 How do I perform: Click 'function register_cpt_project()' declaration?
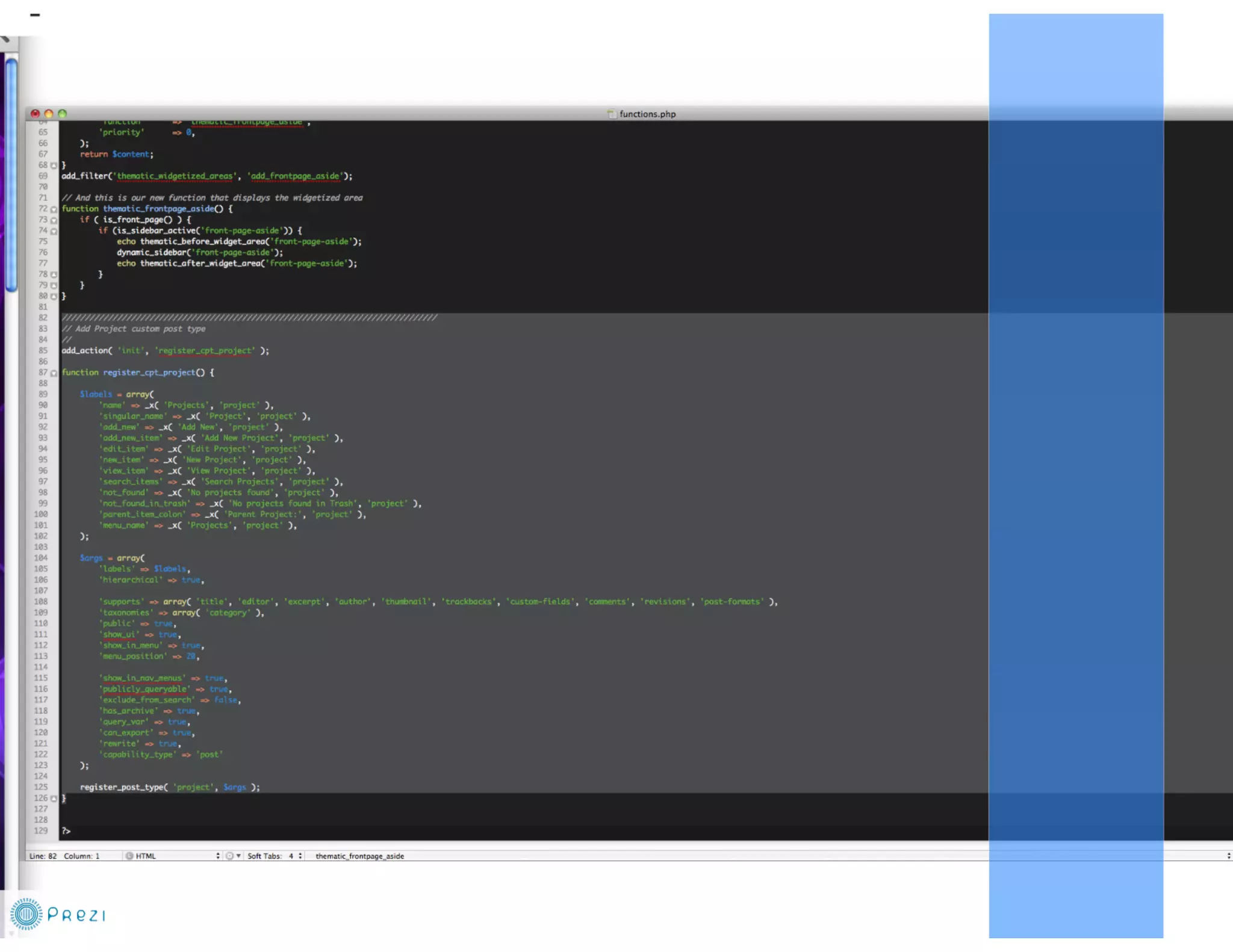click(138, 372)
